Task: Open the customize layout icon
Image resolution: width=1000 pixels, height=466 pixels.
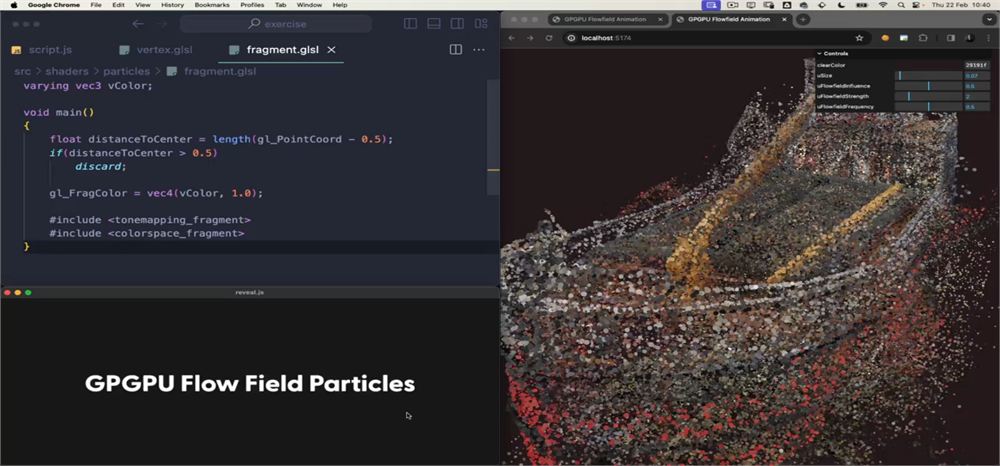Action: pos(481,24)
